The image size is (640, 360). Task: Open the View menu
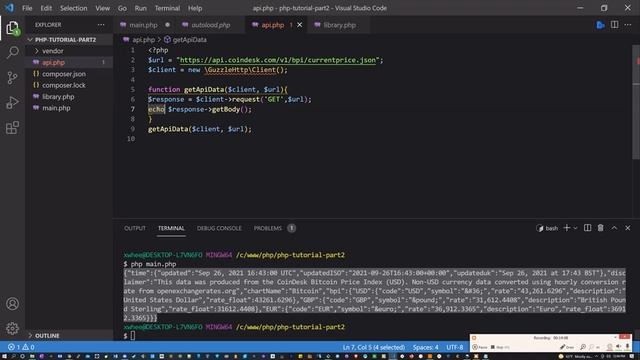click(x=102, y=8)
